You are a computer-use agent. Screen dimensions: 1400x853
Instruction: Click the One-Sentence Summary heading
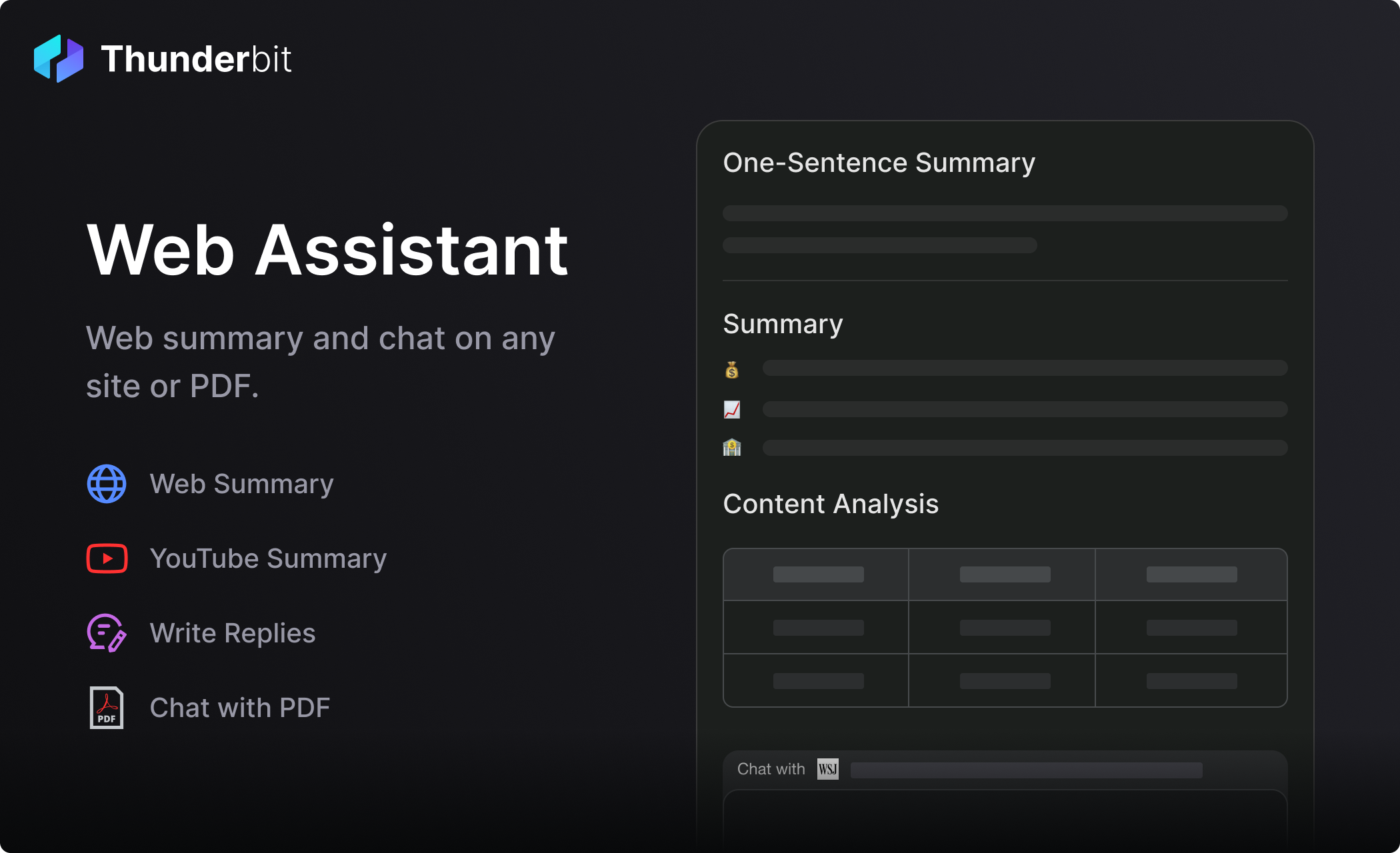pyautogui.click(x=879, y=163)
